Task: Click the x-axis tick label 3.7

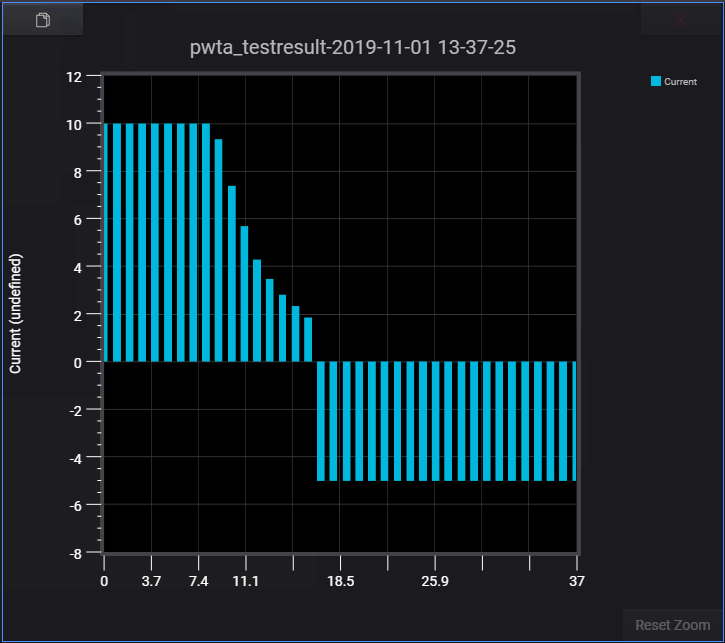Action: coord(151,580)
